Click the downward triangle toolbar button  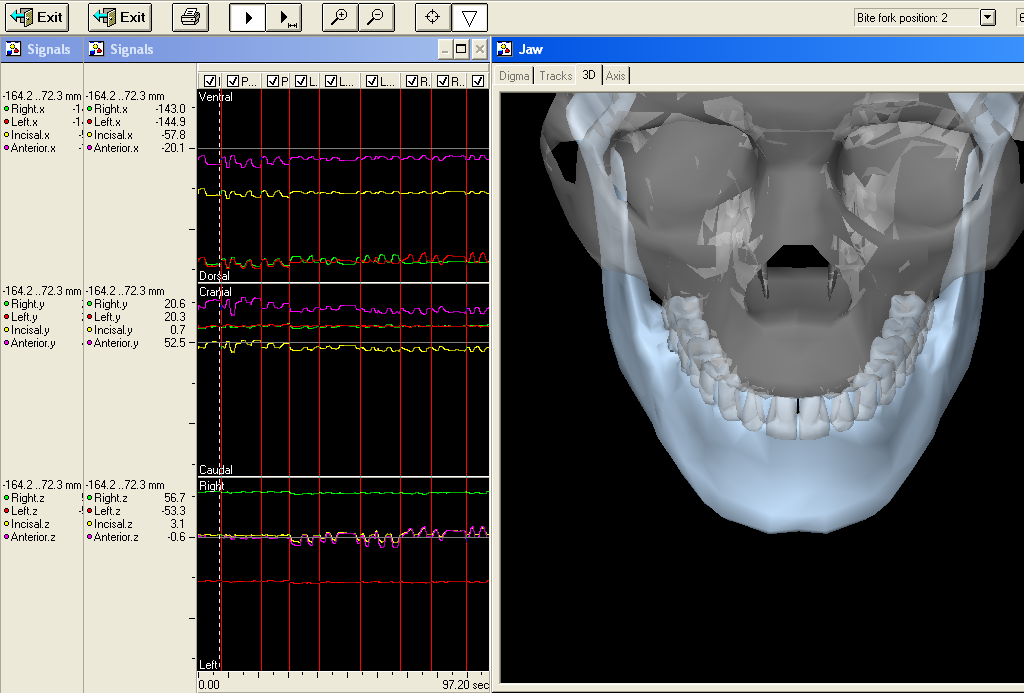[468, 17]
